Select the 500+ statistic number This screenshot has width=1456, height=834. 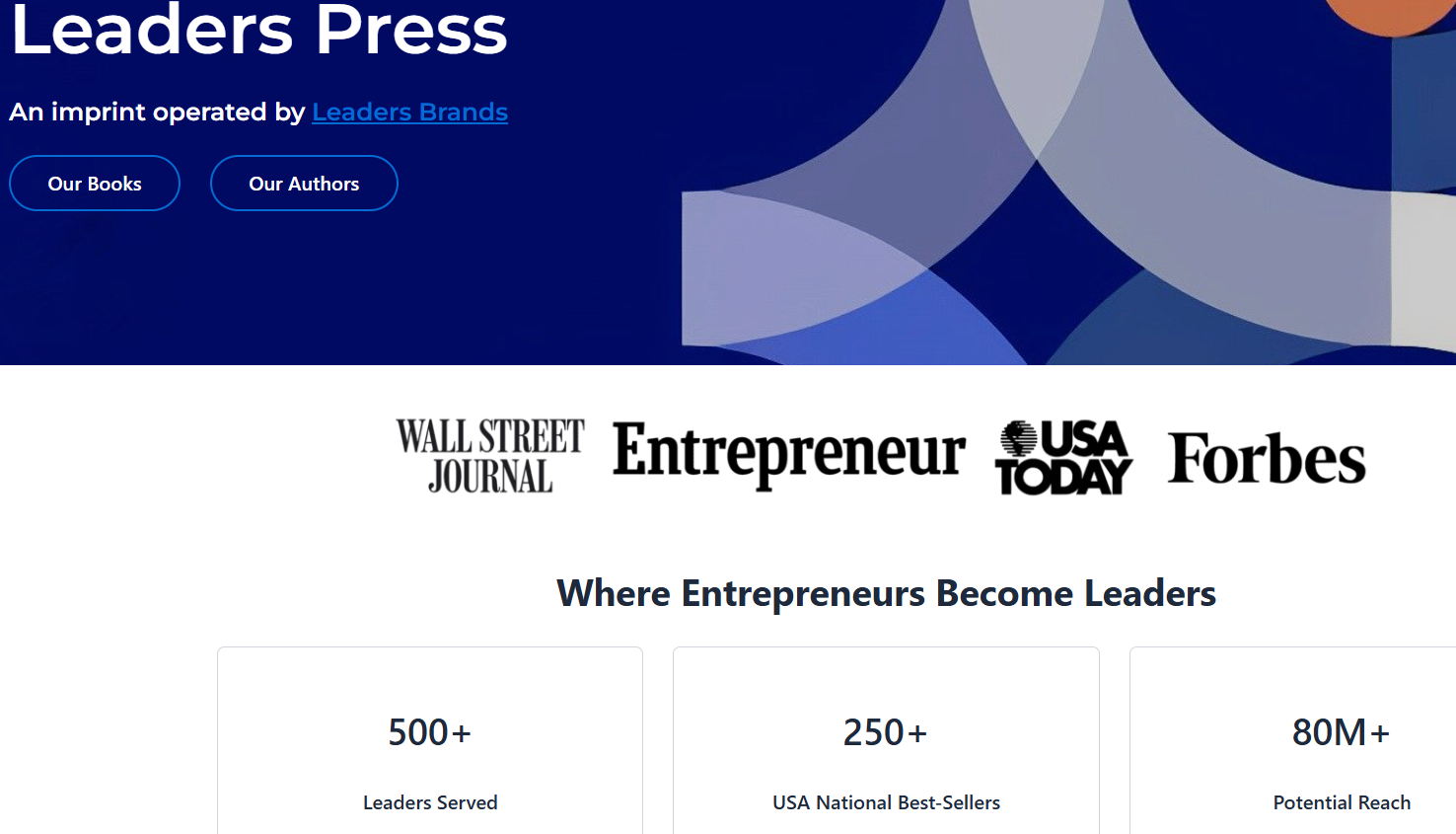click(430, 732)
